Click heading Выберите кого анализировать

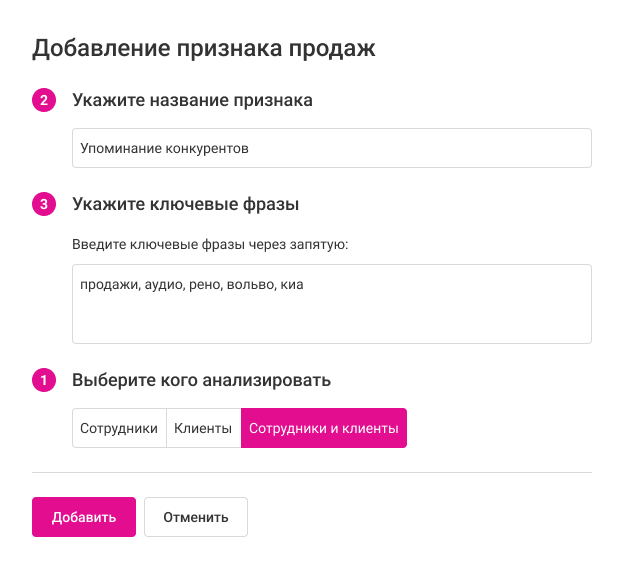201,381
